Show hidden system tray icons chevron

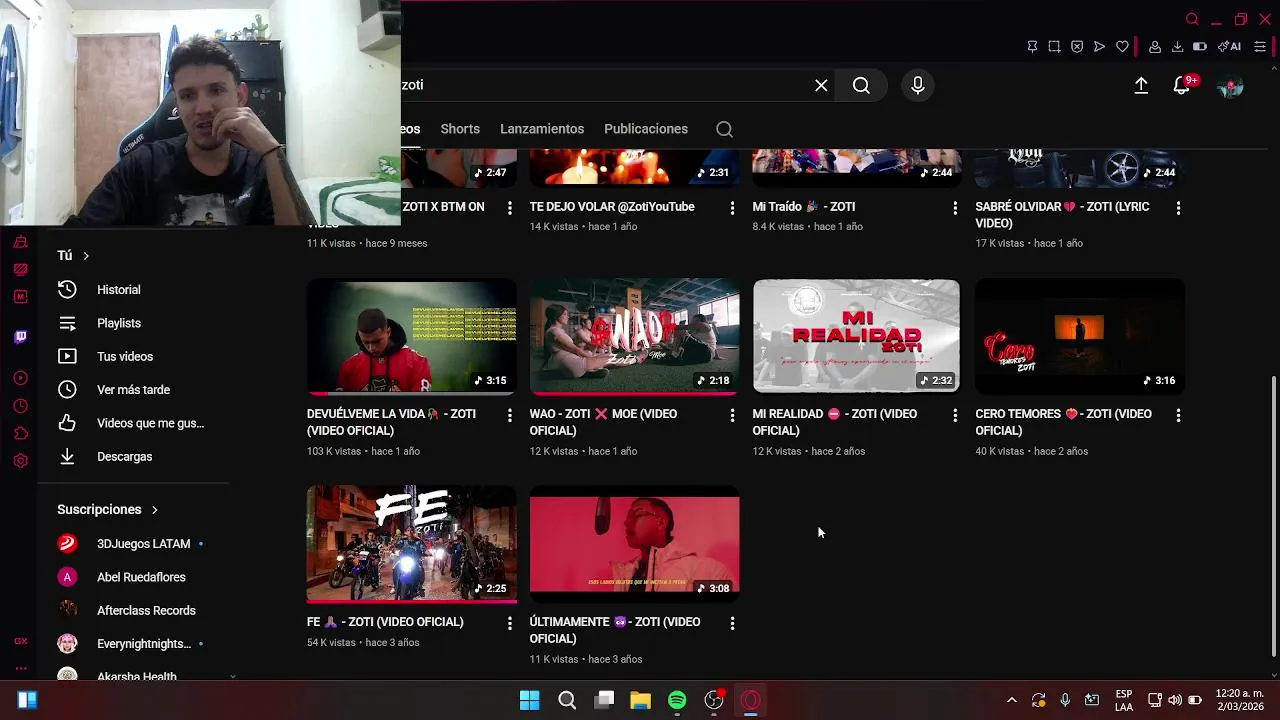(x=1011, y=700)
